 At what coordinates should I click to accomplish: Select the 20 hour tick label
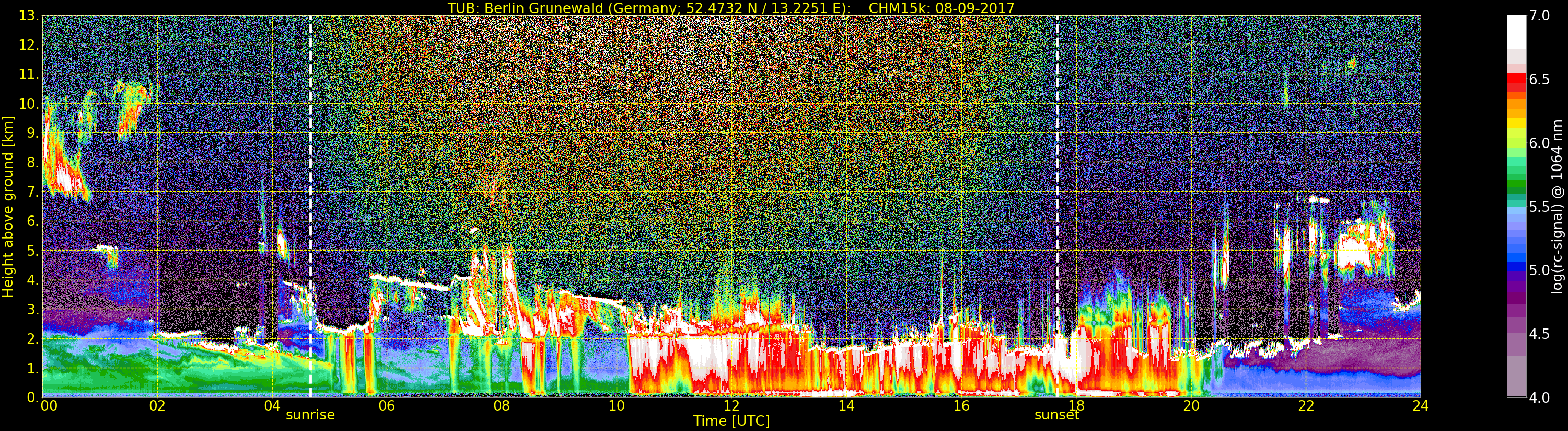1191,406
